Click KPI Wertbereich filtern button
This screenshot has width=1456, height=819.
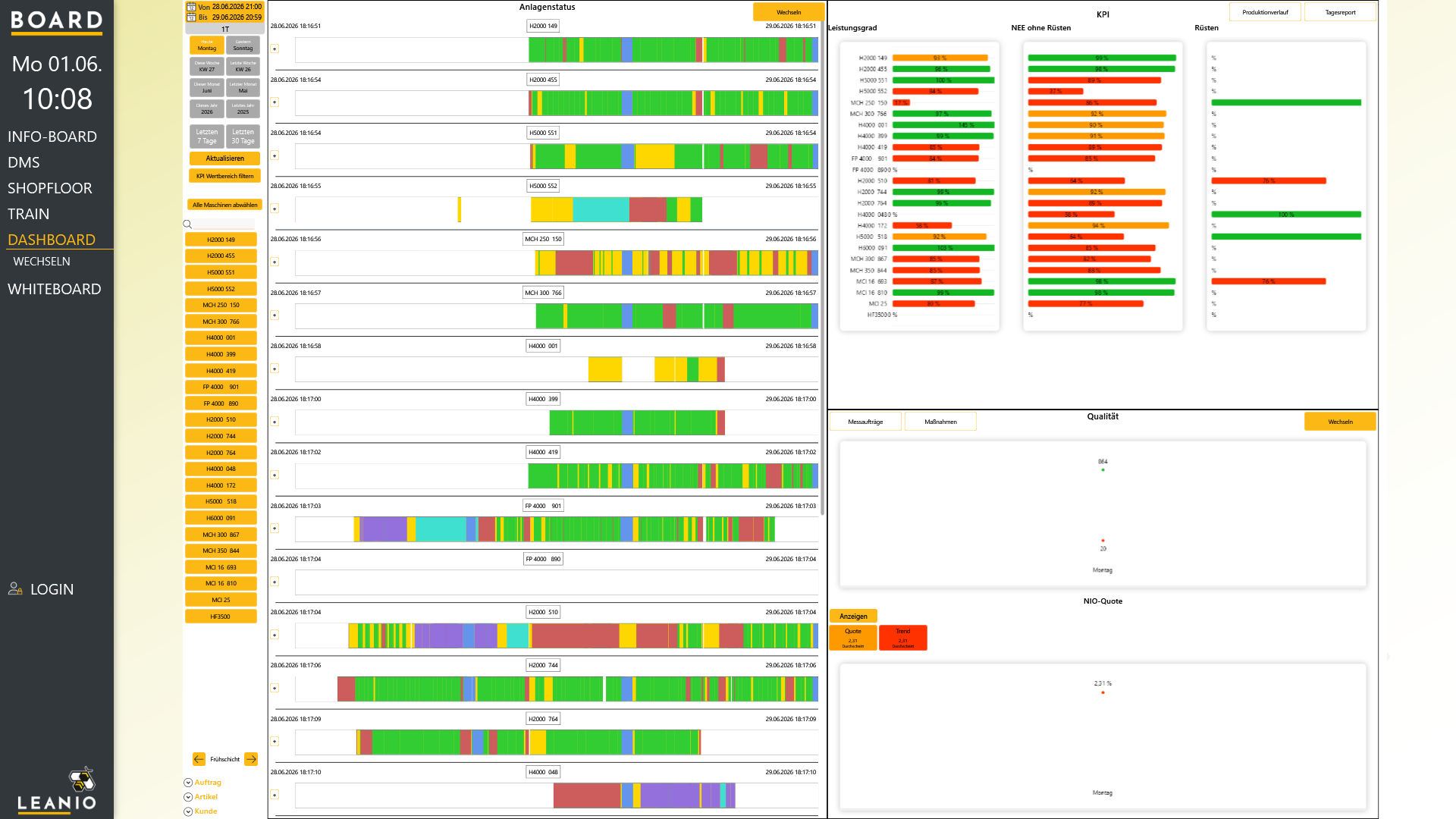click(224, 176)
